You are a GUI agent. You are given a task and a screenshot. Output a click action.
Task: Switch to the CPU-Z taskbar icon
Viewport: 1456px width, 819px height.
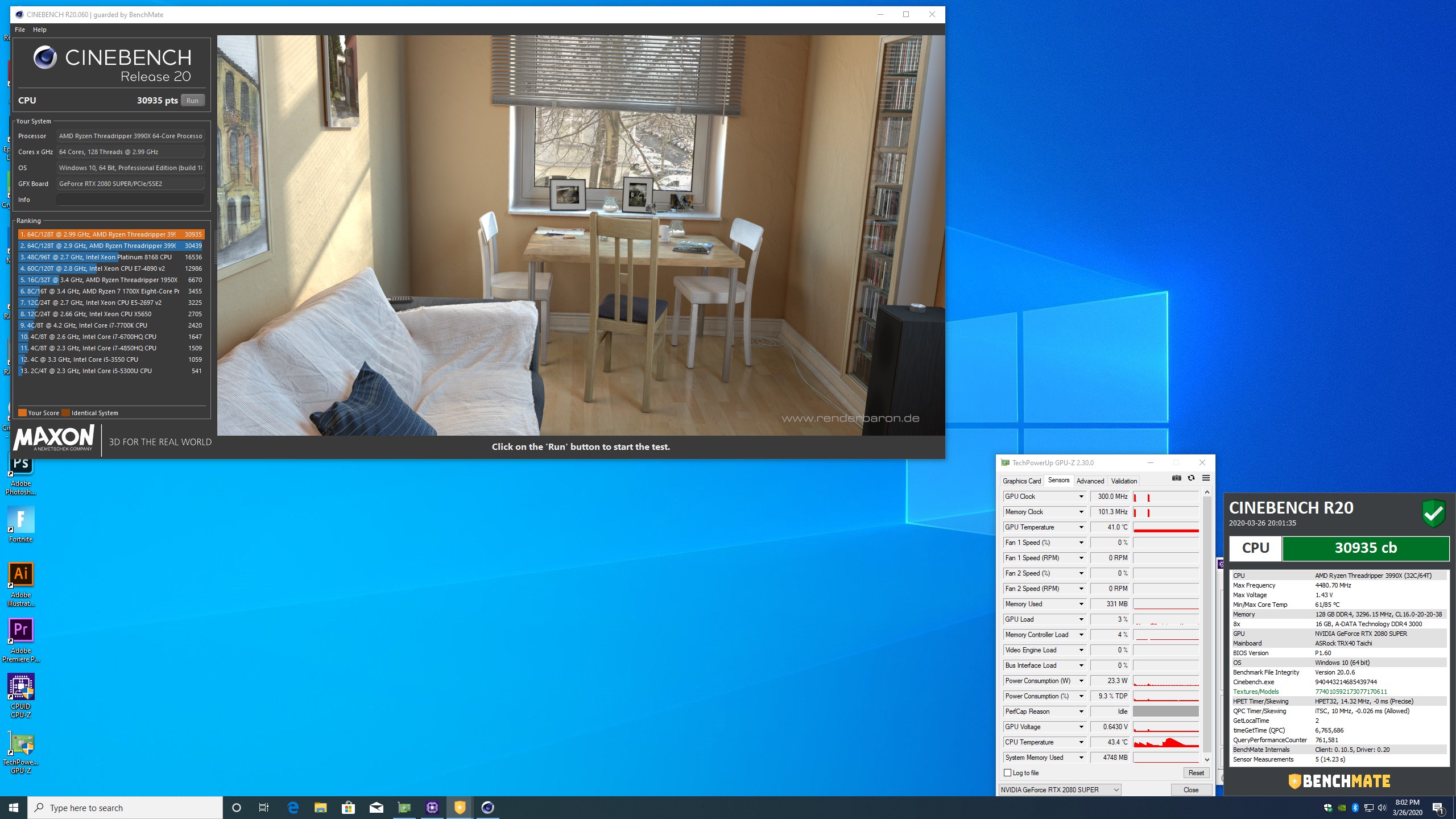[432, 808]
